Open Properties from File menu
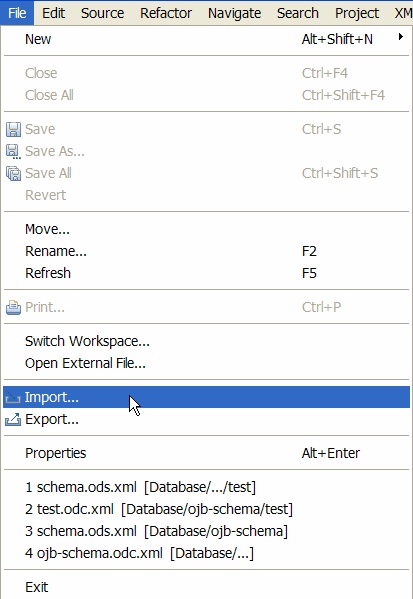Viewport: 413px width, 599px height. pos(206,453)
